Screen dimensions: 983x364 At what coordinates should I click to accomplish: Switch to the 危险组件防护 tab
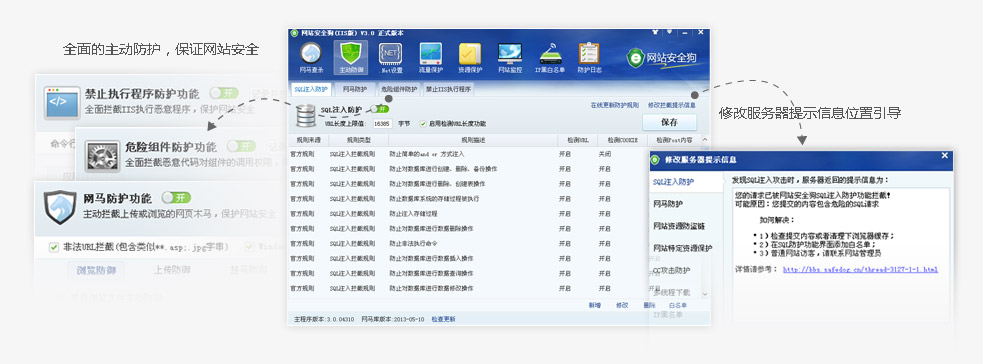point(399,89)
